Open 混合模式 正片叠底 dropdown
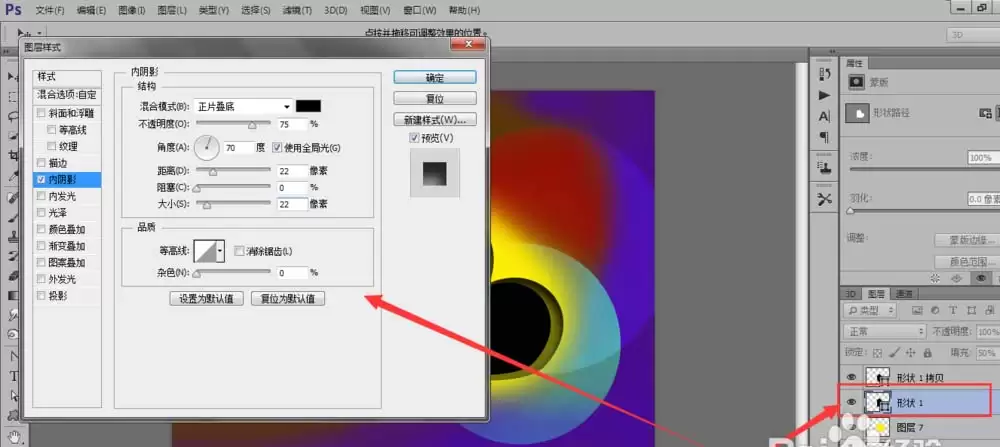The width and height of the screenshot is (1000, 447). coord(244,106)
